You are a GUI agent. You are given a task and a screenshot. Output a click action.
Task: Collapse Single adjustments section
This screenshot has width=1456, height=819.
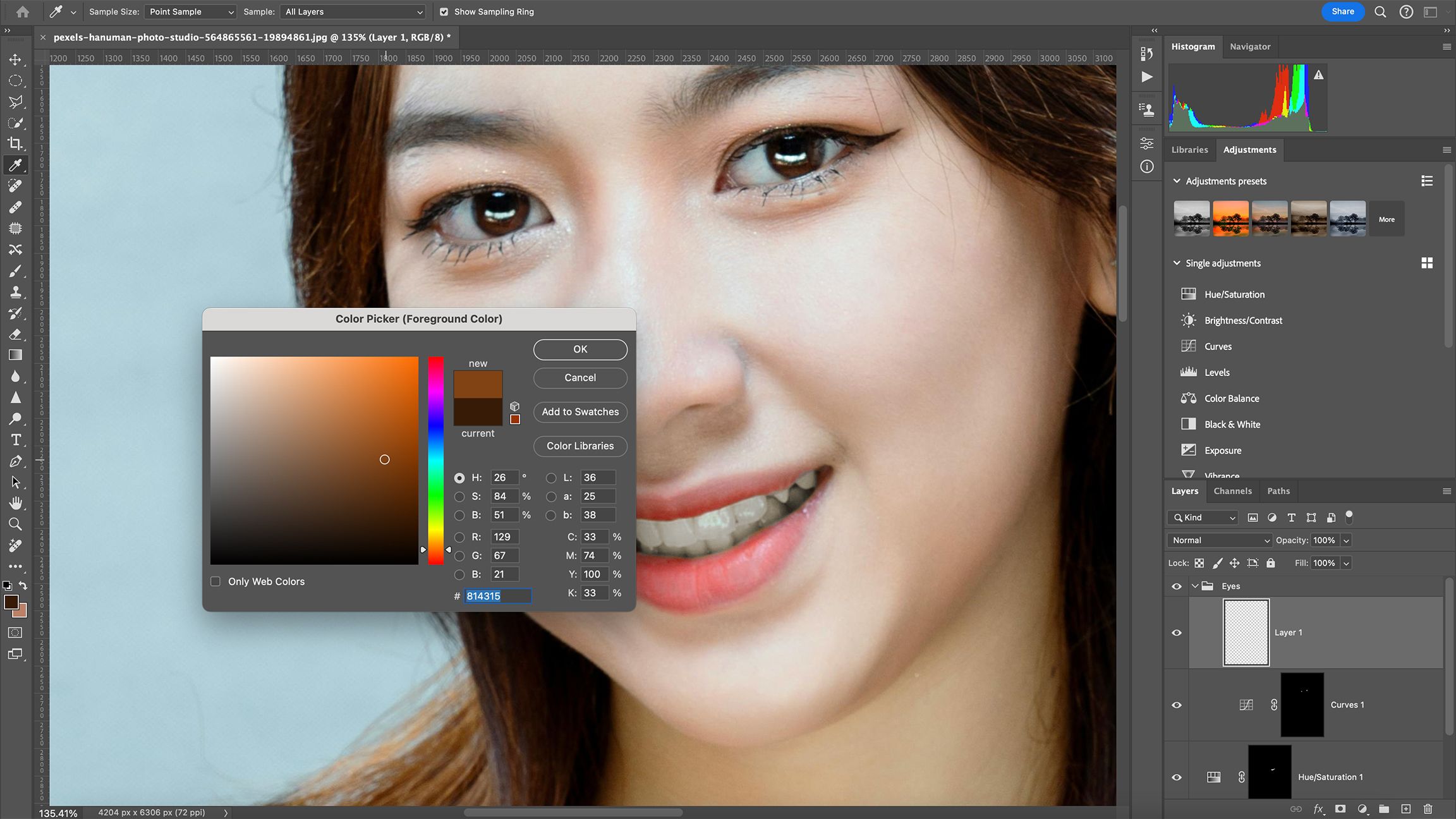tap(1177, 263)
